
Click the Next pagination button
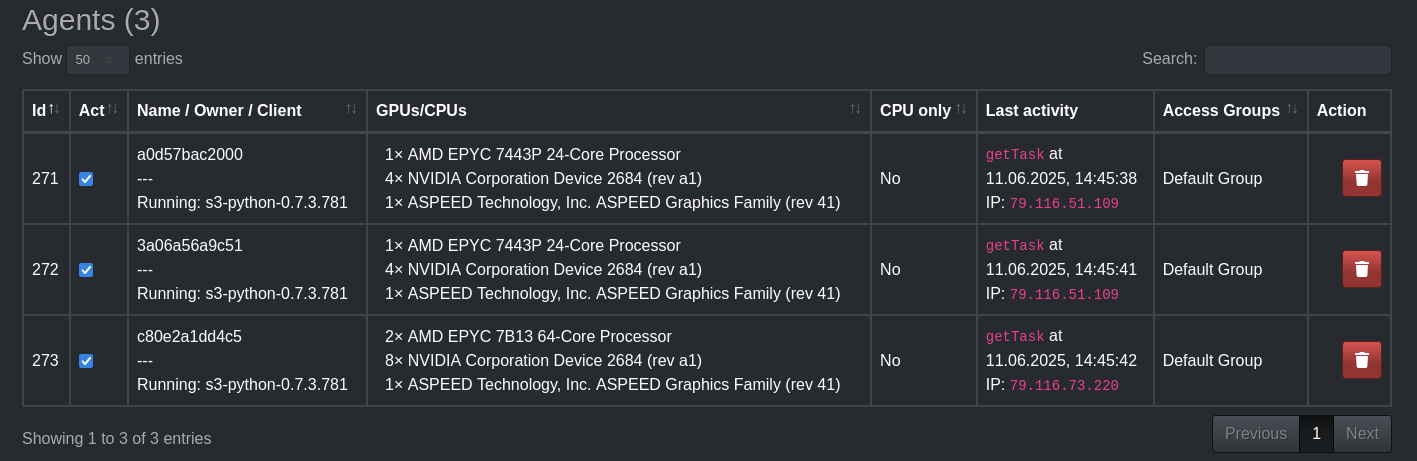tap(1362, 433)
